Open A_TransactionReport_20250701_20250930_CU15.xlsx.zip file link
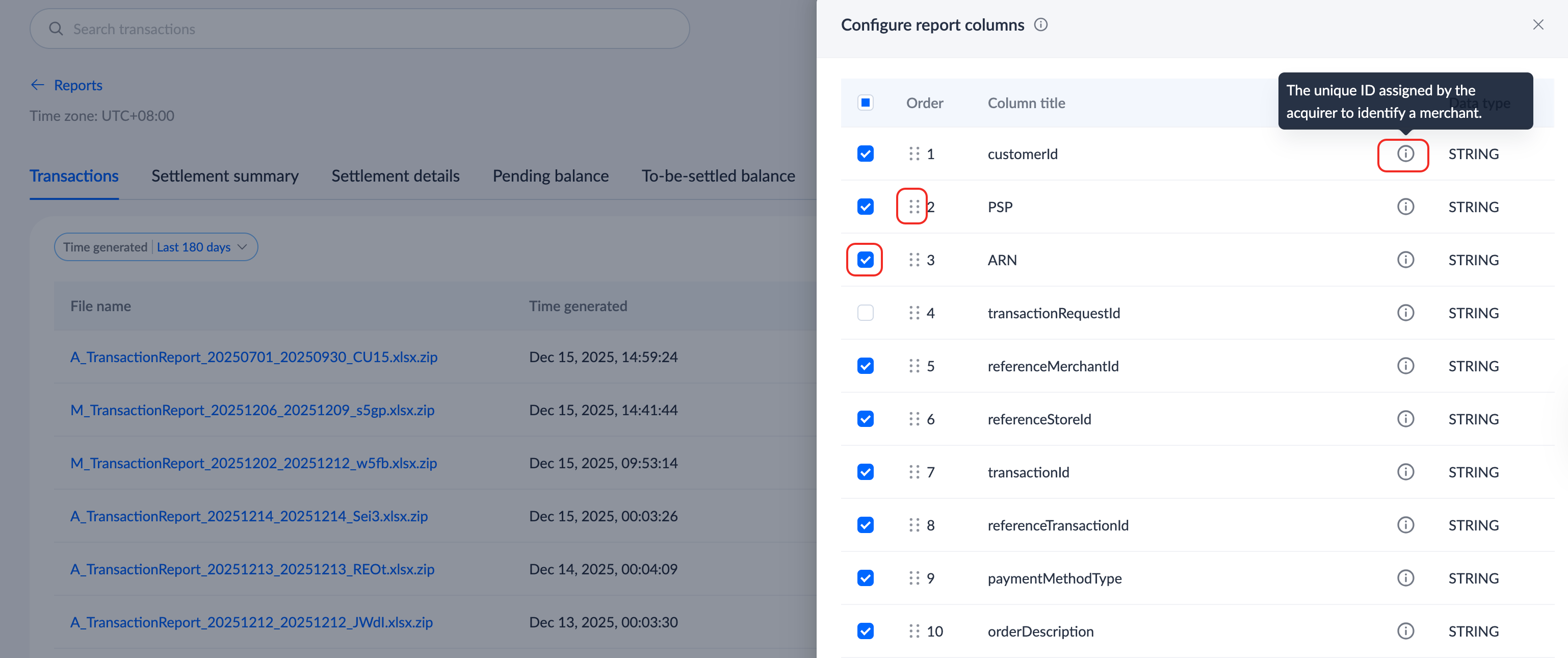Screen dimensions: 1568x658 pyautogui.click(x=254, y=357)
